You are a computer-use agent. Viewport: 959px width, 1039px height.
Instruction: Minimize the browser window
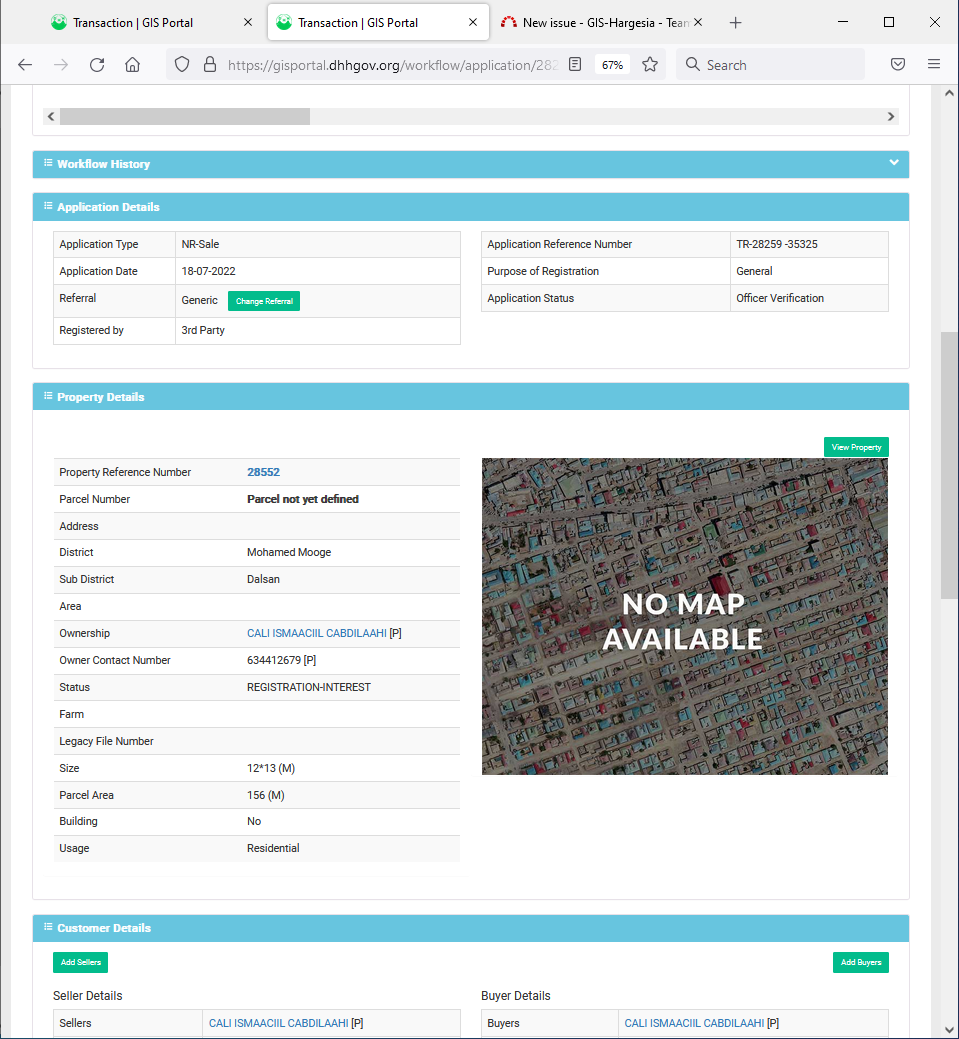843,22
